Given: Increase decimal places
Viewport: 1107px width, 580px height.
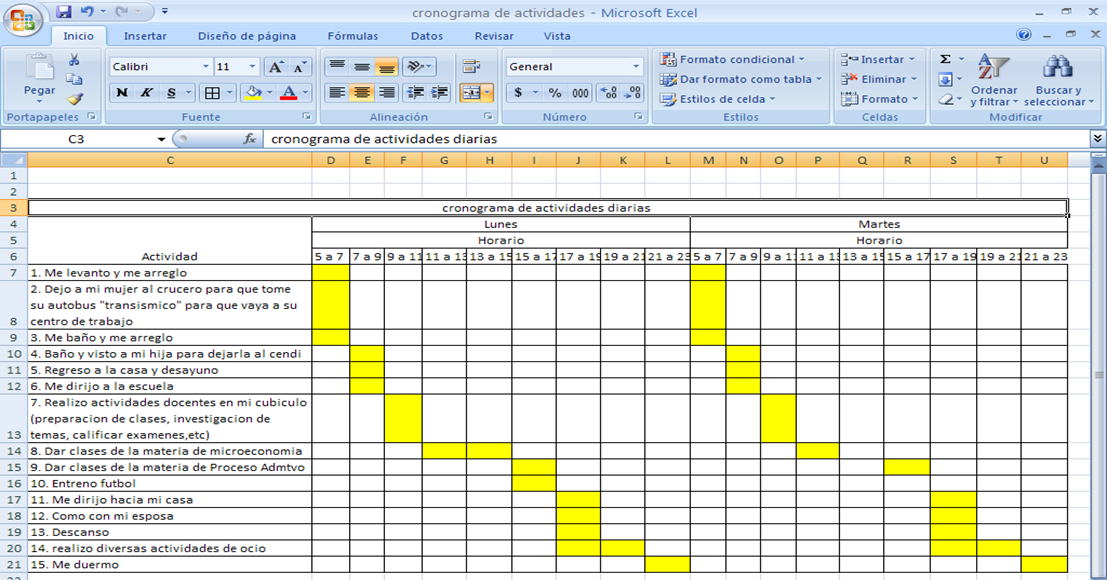Looking at the screenshot, I should (x=608, y=92).
